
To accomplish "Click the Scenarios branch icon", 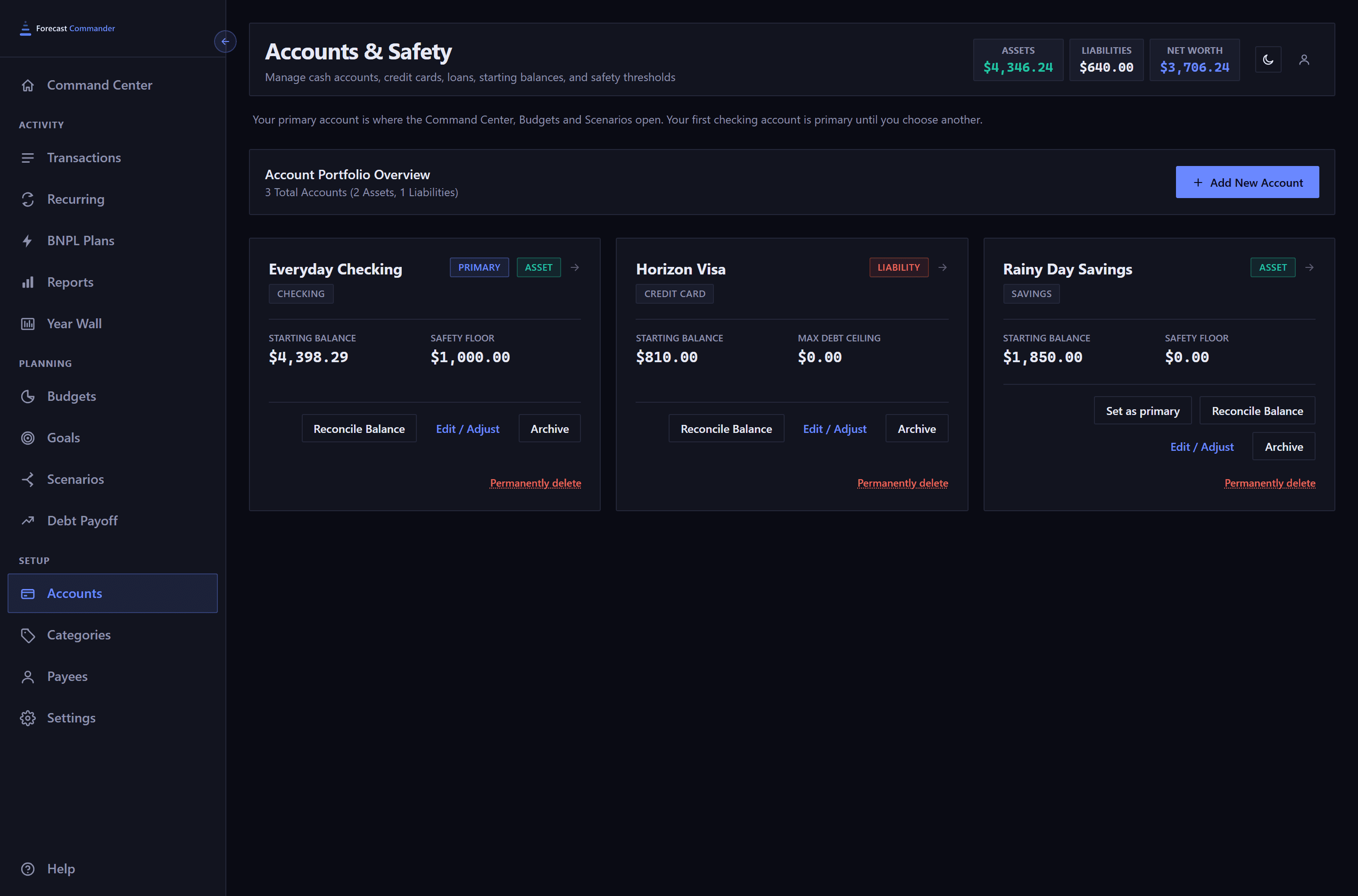I will coord(27,480).
